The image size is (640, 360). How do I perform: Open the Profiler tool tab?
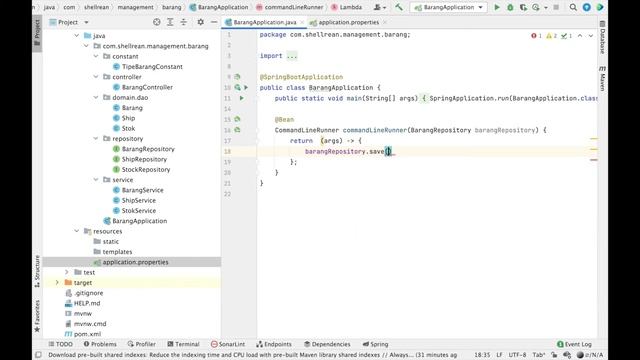click(x=141, y=344)
